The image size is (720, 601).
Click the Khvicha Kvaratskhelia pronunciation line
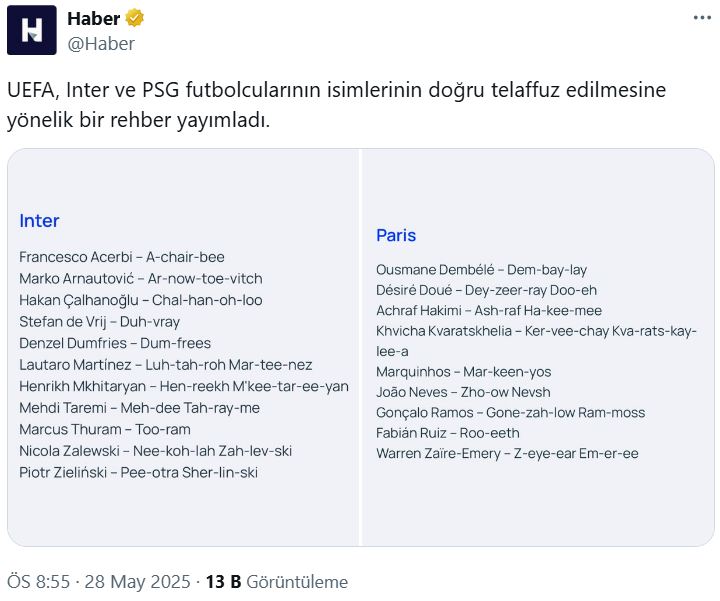click(536, 341)
